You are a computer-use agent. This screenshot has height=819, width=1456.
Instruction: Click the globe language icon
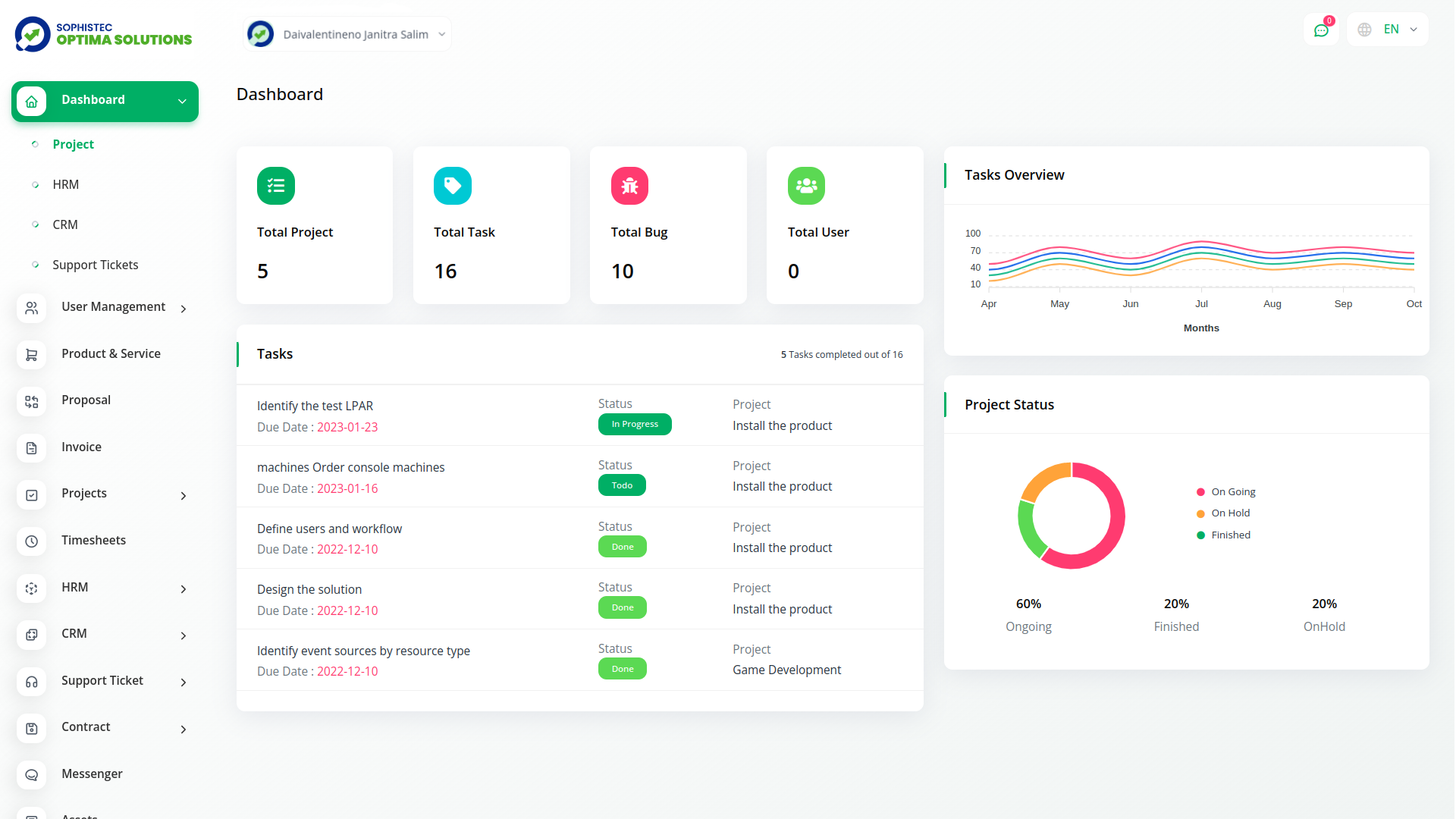coord(1364,29)
